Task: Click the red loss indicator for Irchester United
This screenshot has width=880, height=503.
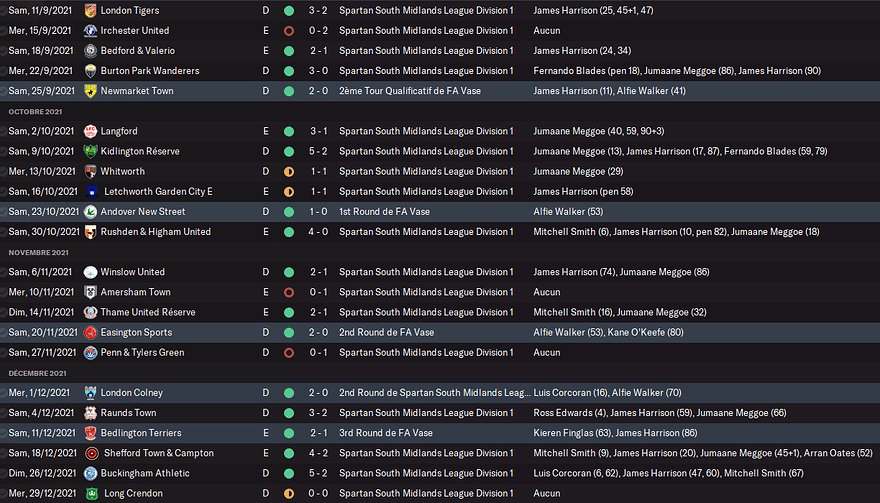Action: tap(289, 31)
